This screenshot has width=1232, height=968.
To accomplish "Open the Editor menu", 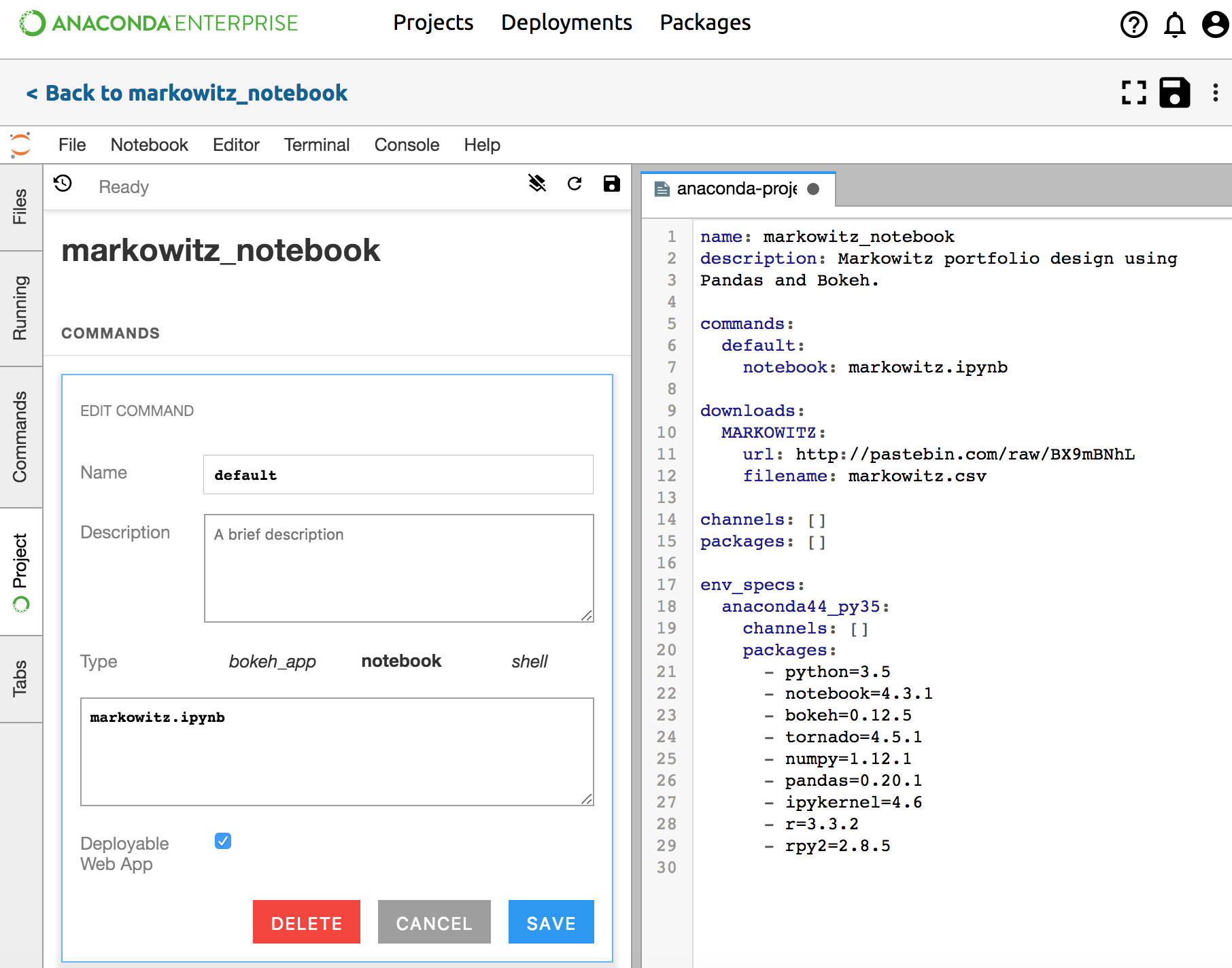I will 236,145.
